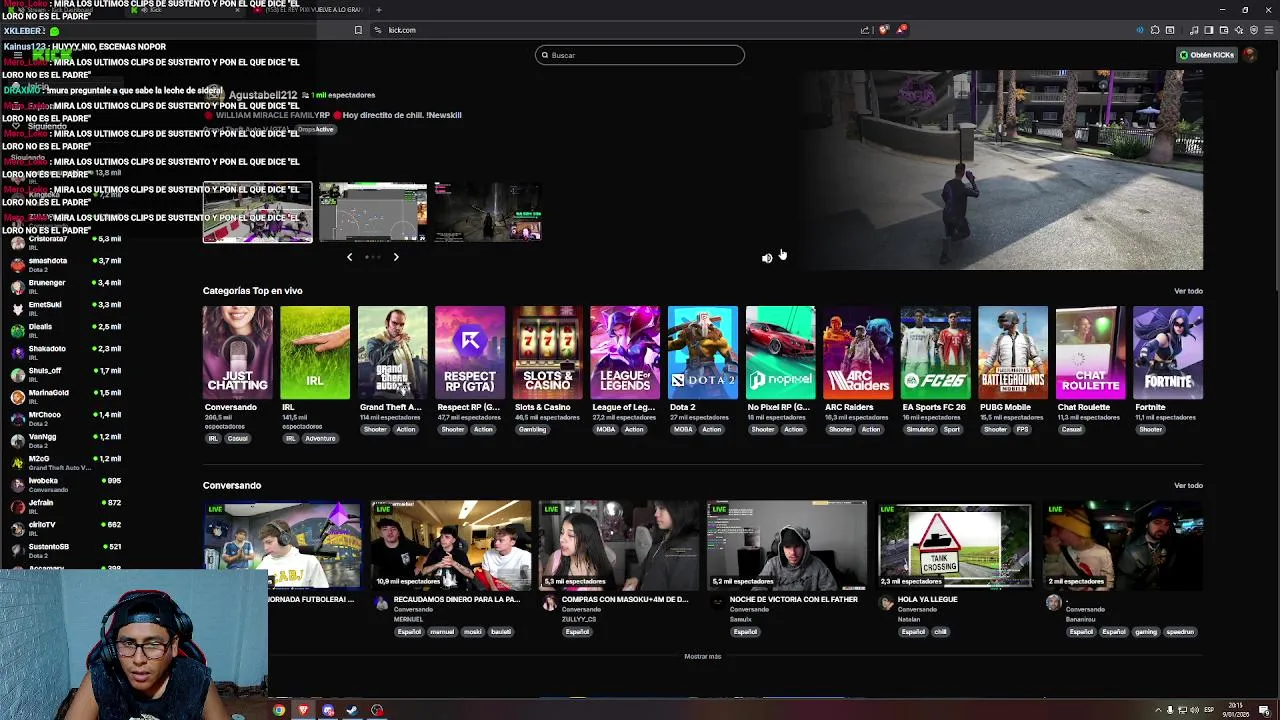Open the EA Sports FC 26 category
Image resolution: width=1280 pixels, height=720 pixels.
pyautogui.click(x=935, y=353)
